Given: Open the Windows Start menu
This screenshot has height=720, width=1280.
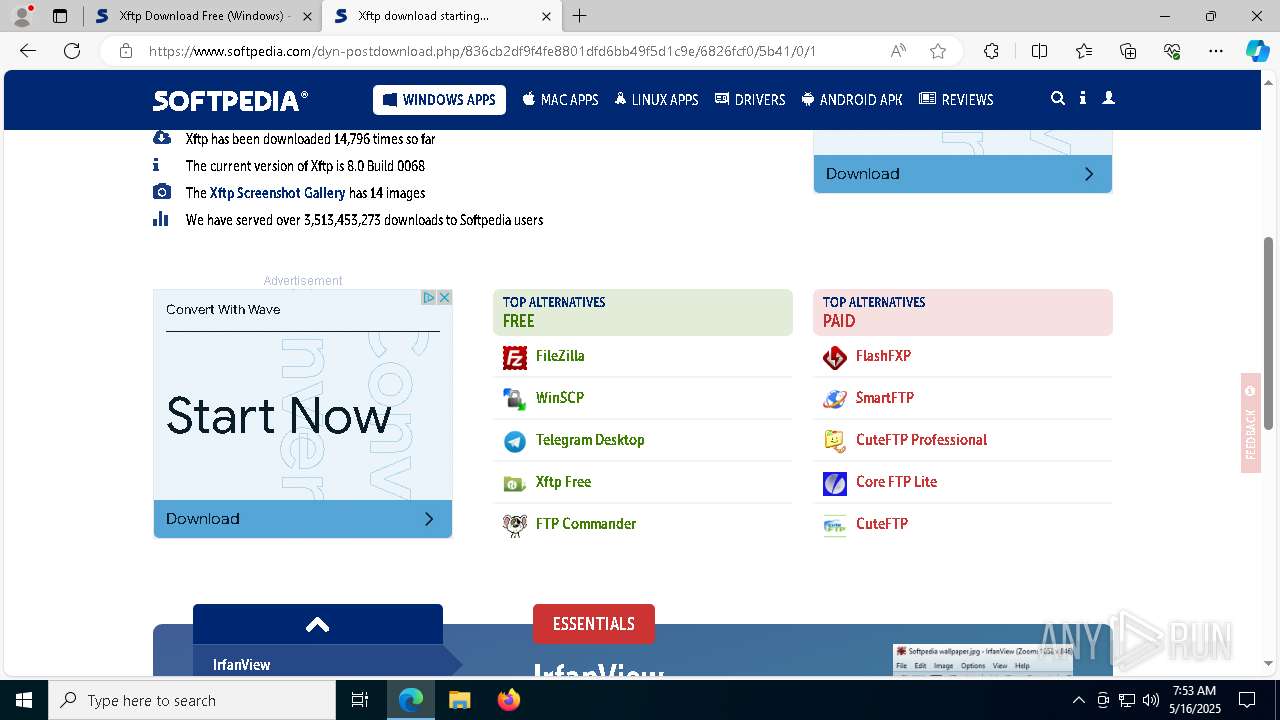Looking at the screenshot, I should pyautogui.click(x=24, y=700).
